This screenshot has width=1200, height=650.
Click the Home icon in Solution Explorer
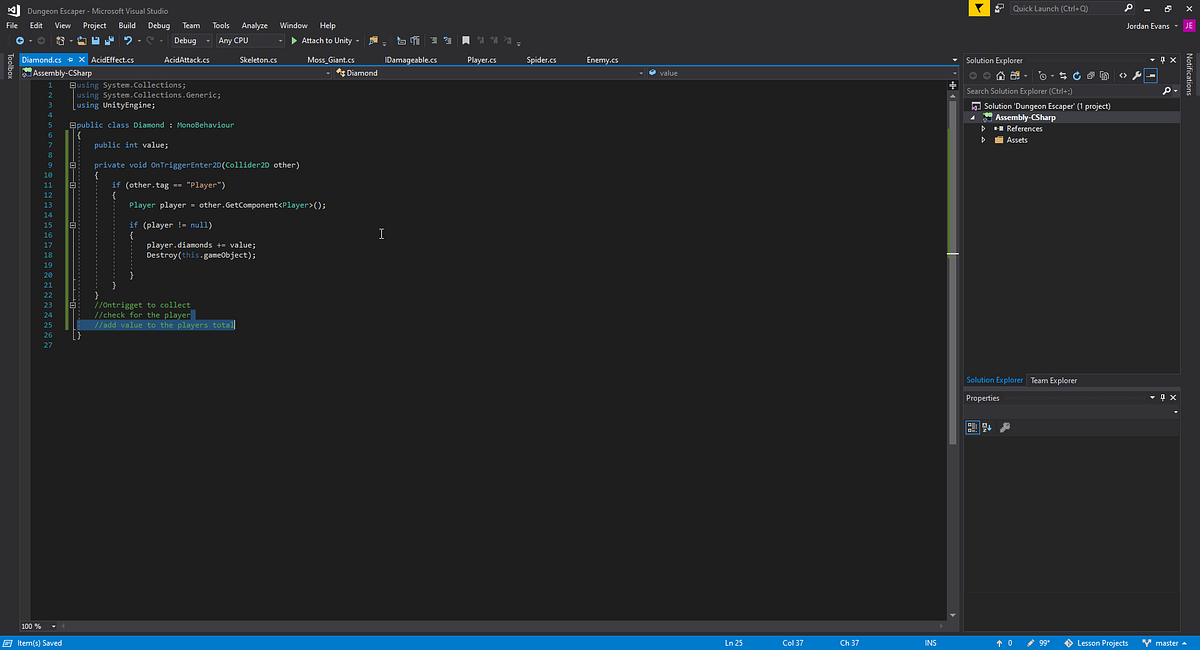pos(1001,75)
